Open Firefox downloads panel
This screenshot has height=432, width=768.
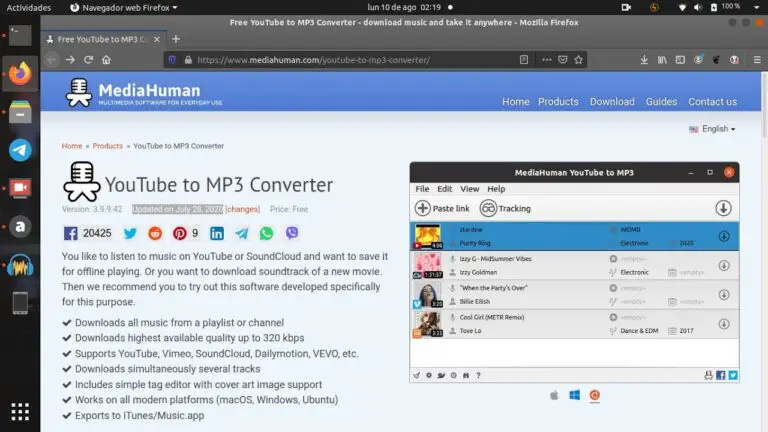(644, 60)
